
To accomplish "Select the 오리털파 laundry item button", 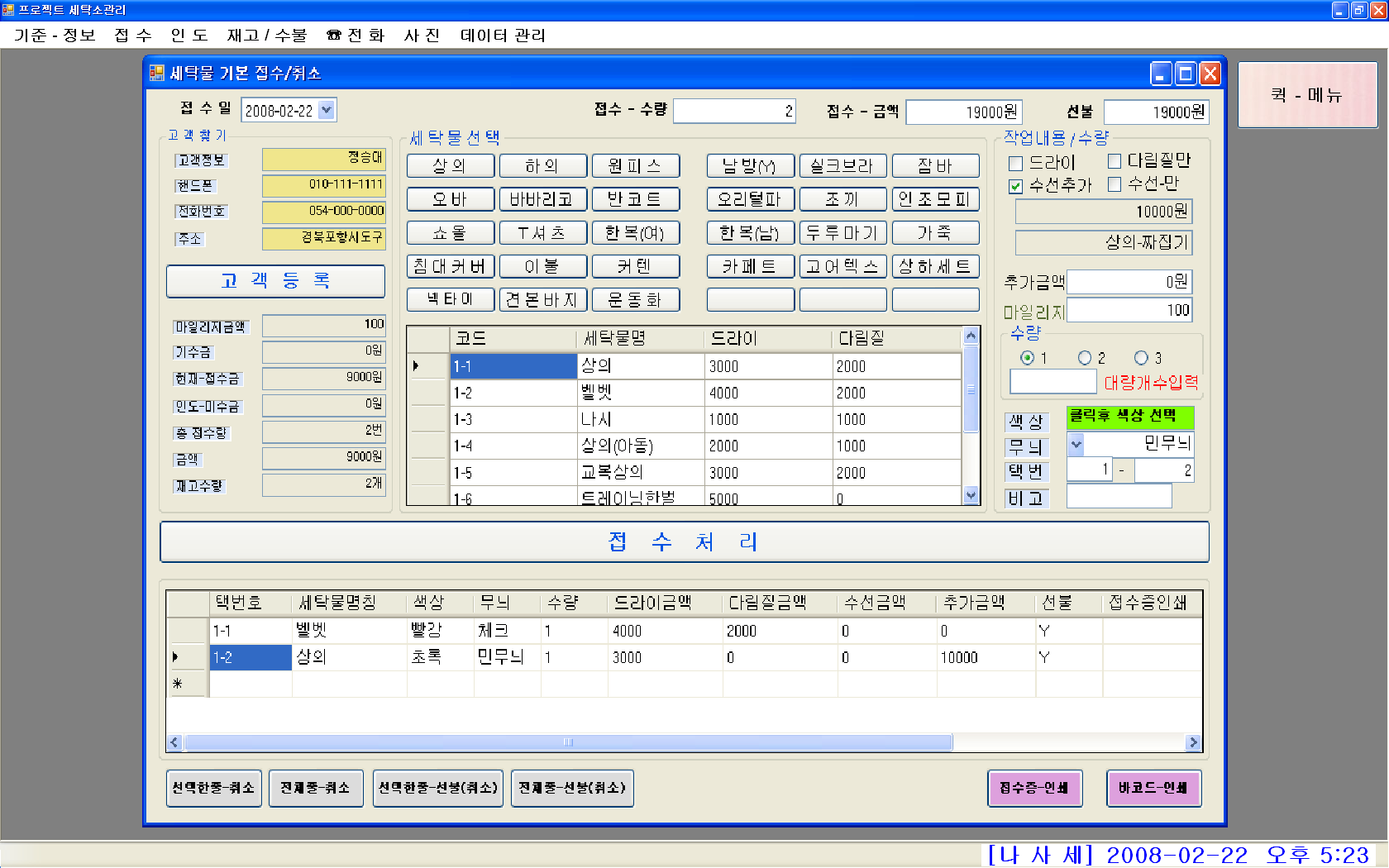I will point(751,199).
